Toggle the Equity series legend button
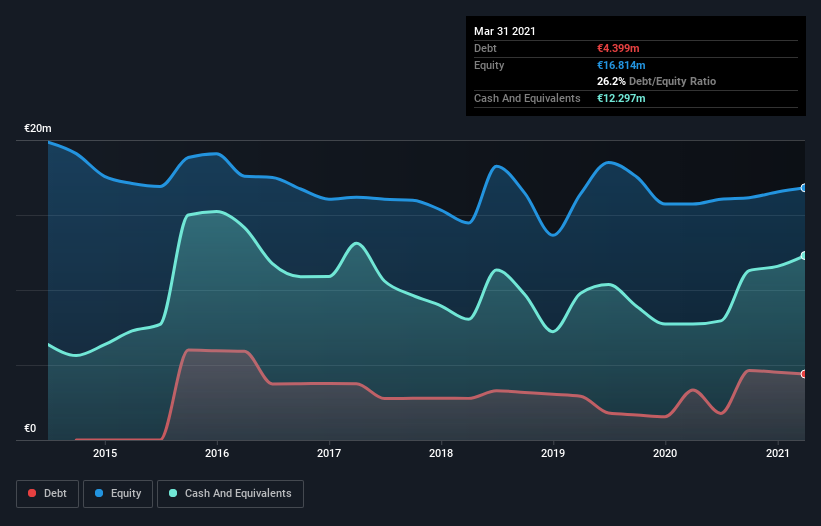Viewport: 821px width, 526px height. pos(118,494)
